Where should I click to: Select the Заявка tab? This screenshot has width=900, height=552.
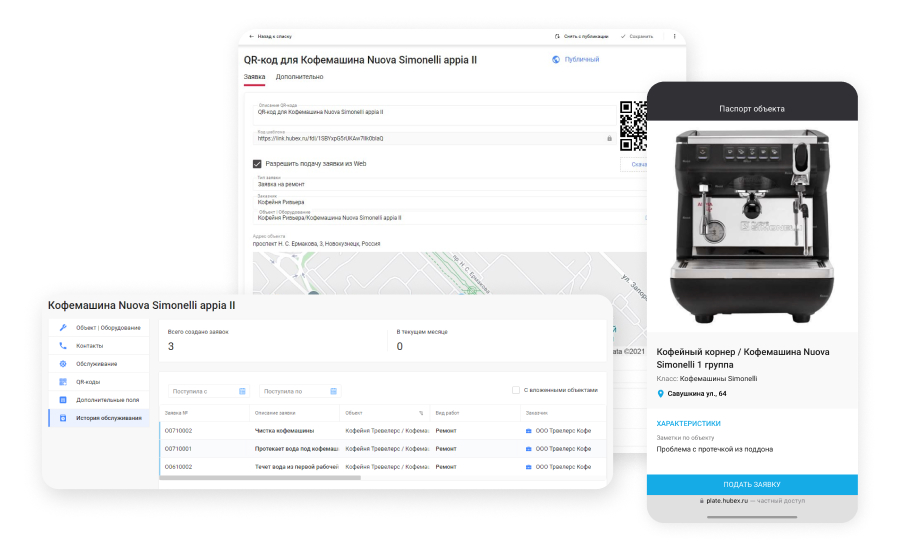[x=254, y=77]
